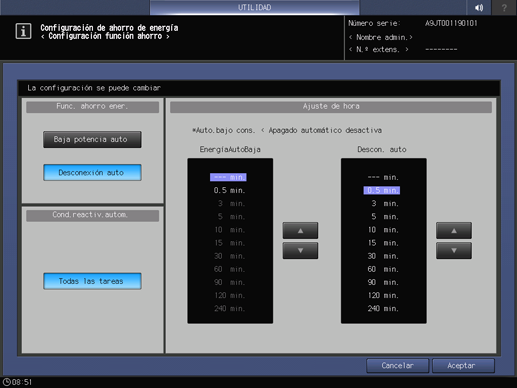This screenshot has width=517, height=388.
Task: Select '15 min.' in Descon. auto list
Action: tap(383, 243)
